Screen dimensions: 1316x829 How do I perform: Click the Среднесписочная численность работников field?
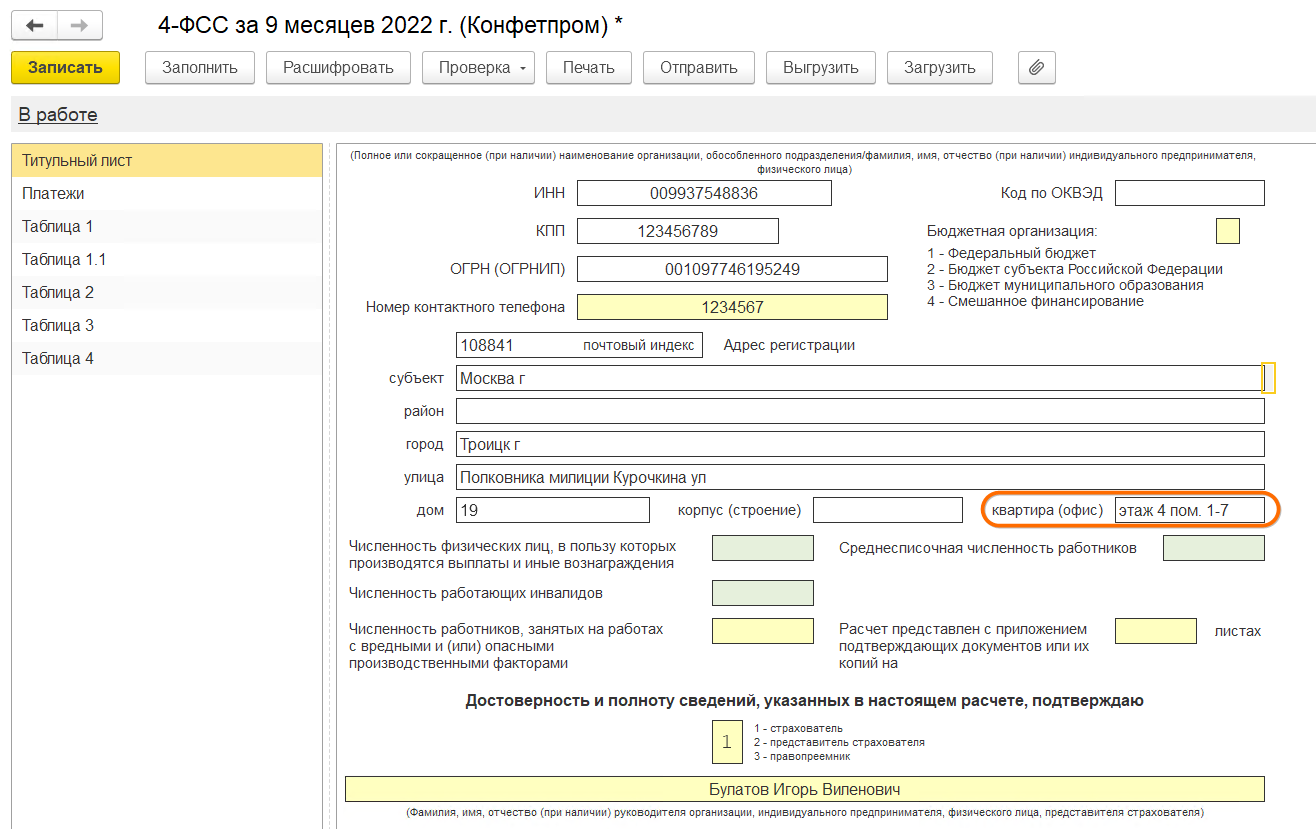point(1214,548)
